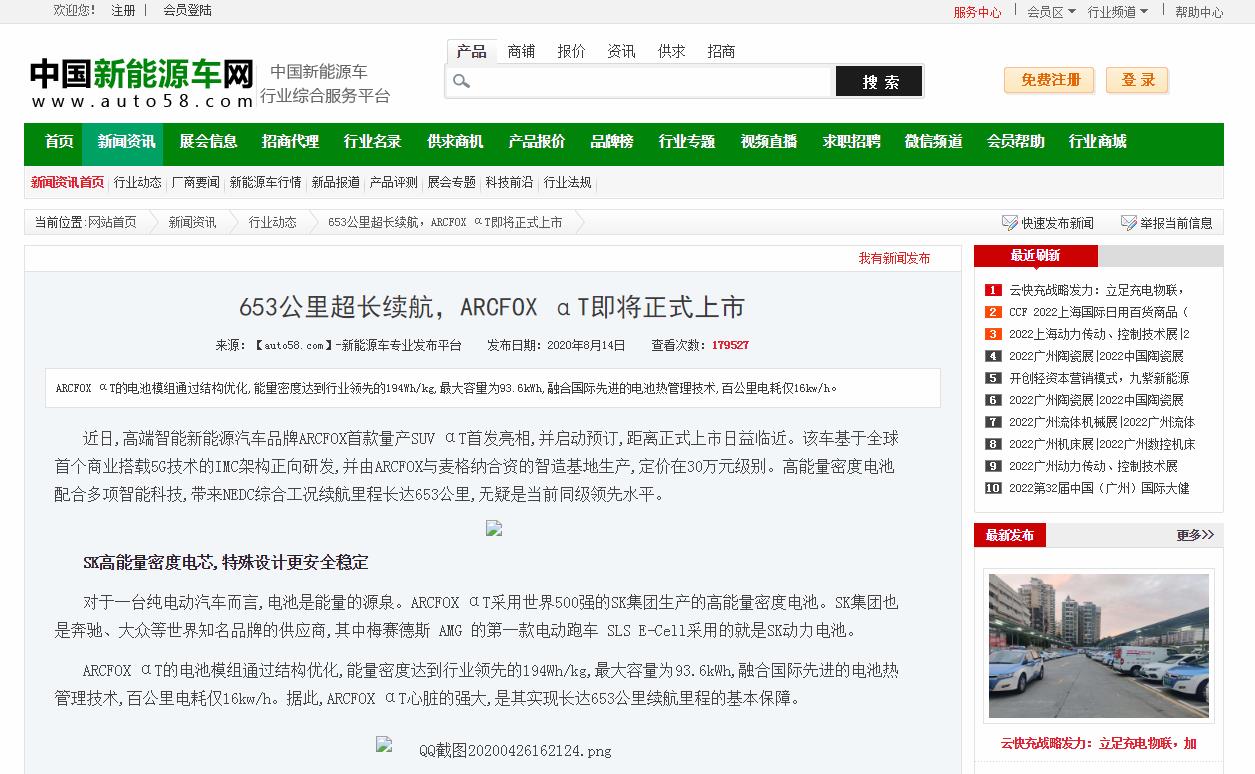This screenshot has height=774, width=1255.
Task: Open 品牌榜 navigation item
Action: 612,142
